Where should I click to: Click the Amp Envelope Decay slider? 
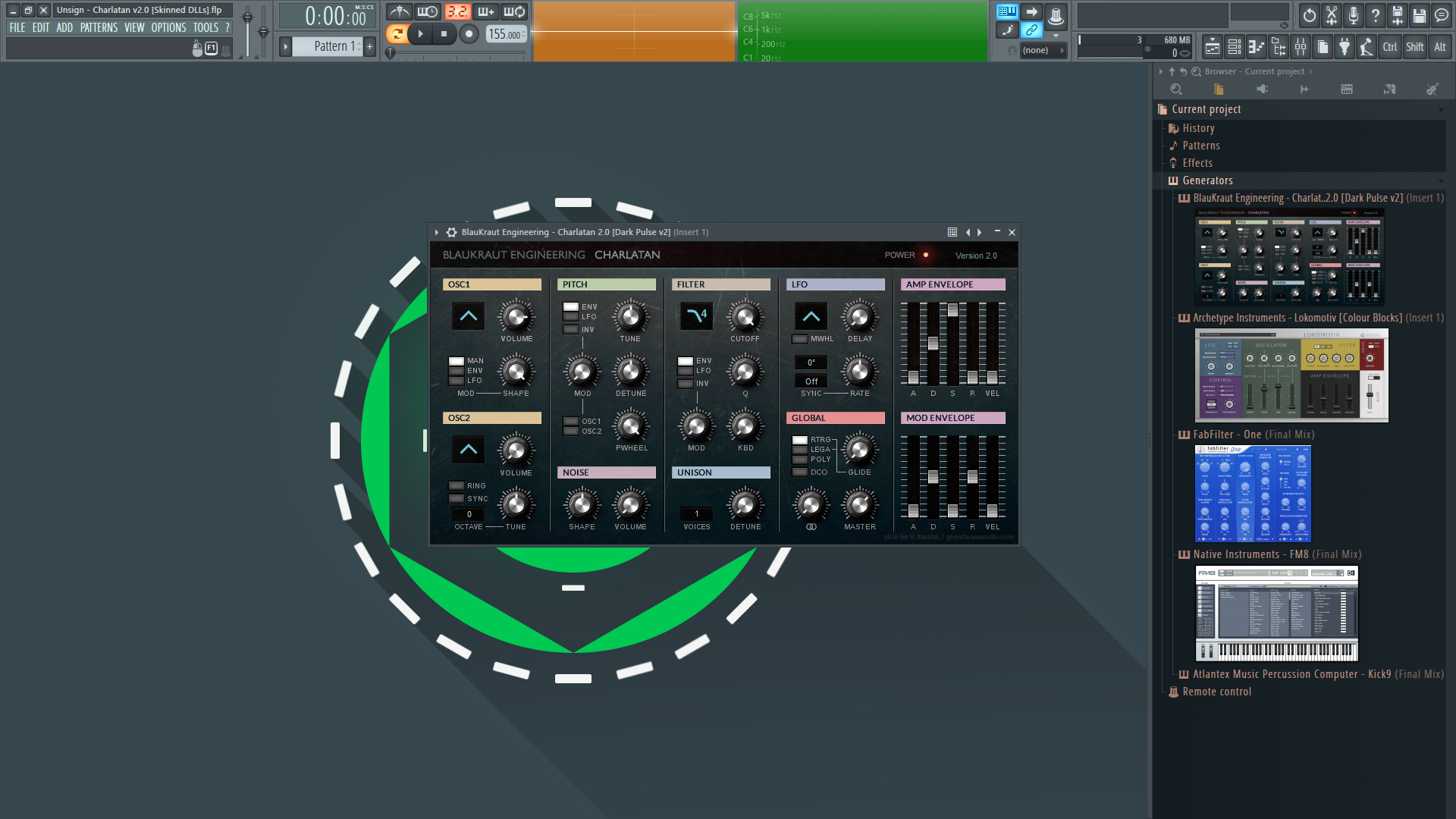point(933,344)
